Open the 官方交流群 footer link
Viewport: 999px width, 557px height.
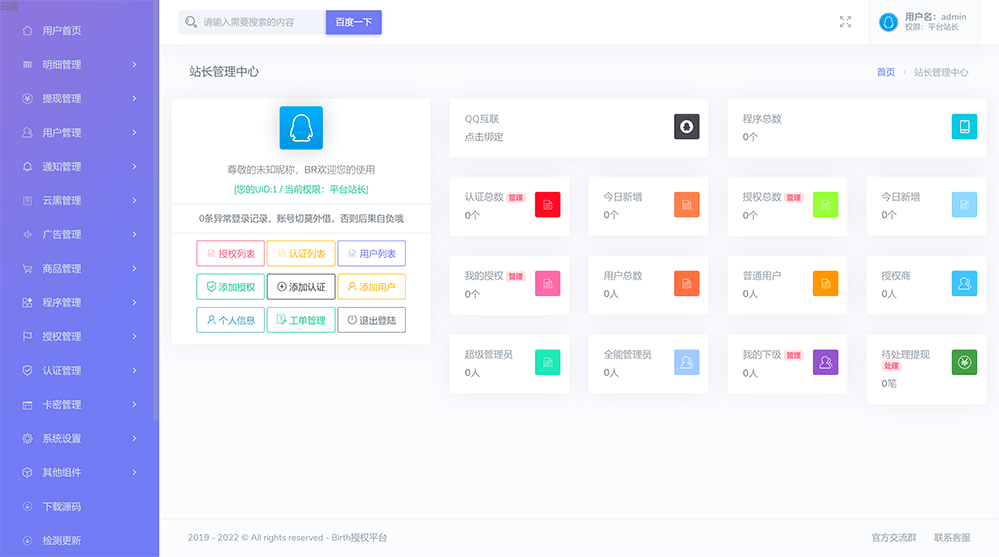point(894,538)
